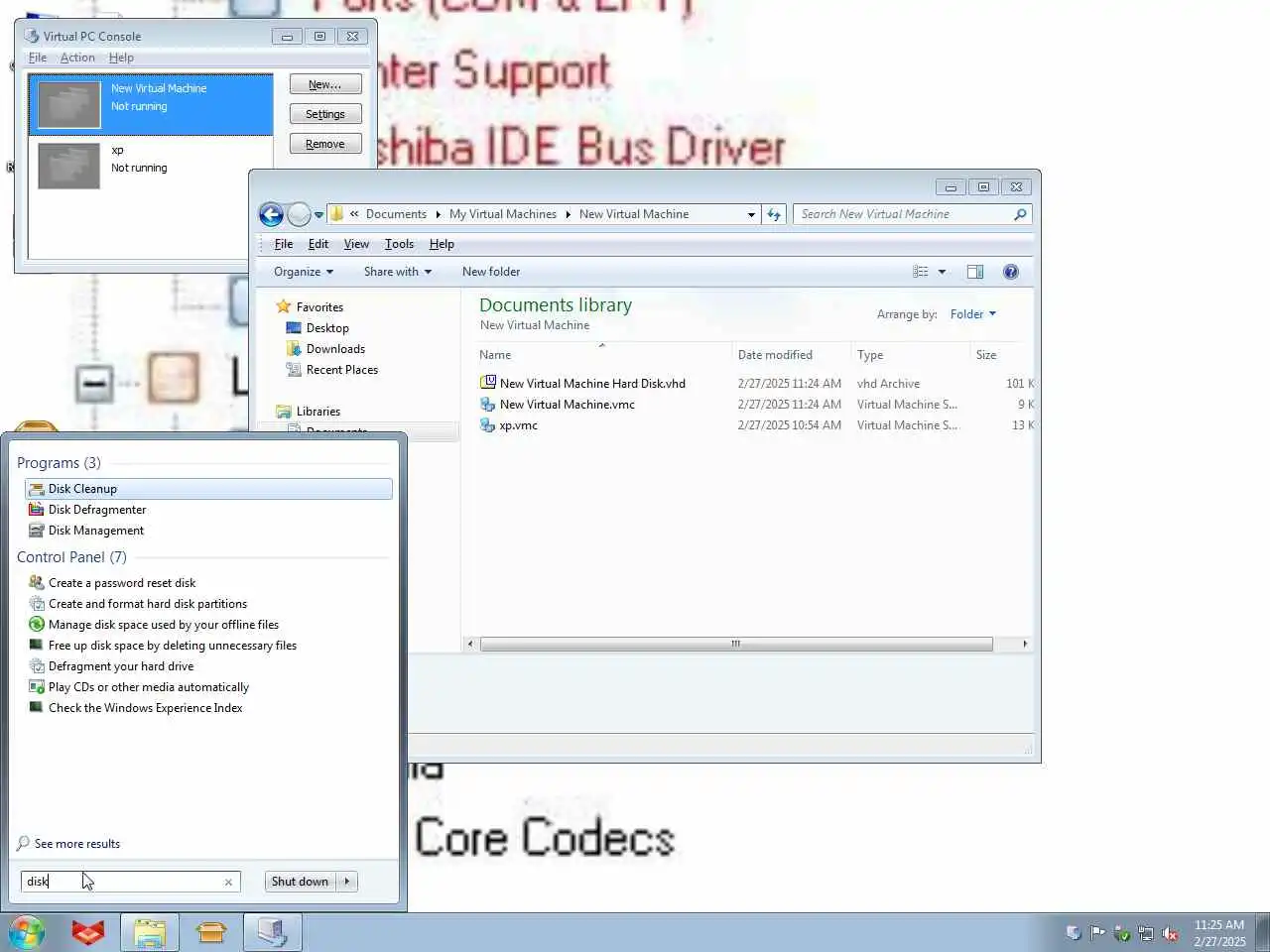The height and width of the screenshot is (952, 1270).
Task: Select New Virtual Machine thumbnail in Virtual PC Console
Action: 69,103
